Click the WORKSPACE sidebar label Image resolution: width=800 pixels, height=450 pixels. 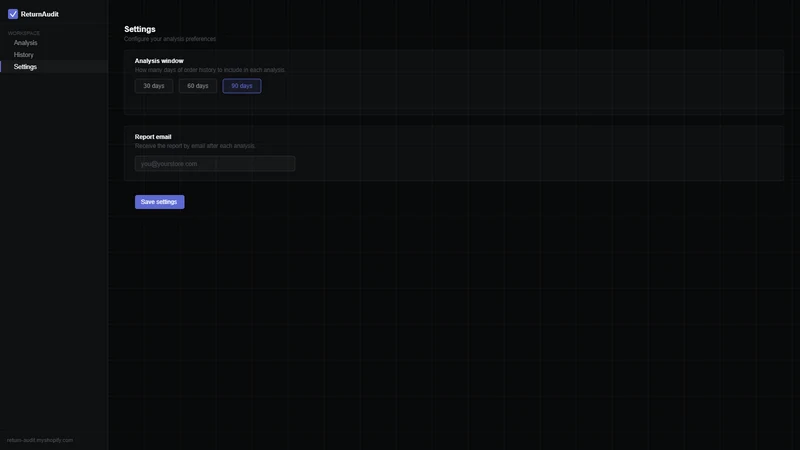point(23,33)
